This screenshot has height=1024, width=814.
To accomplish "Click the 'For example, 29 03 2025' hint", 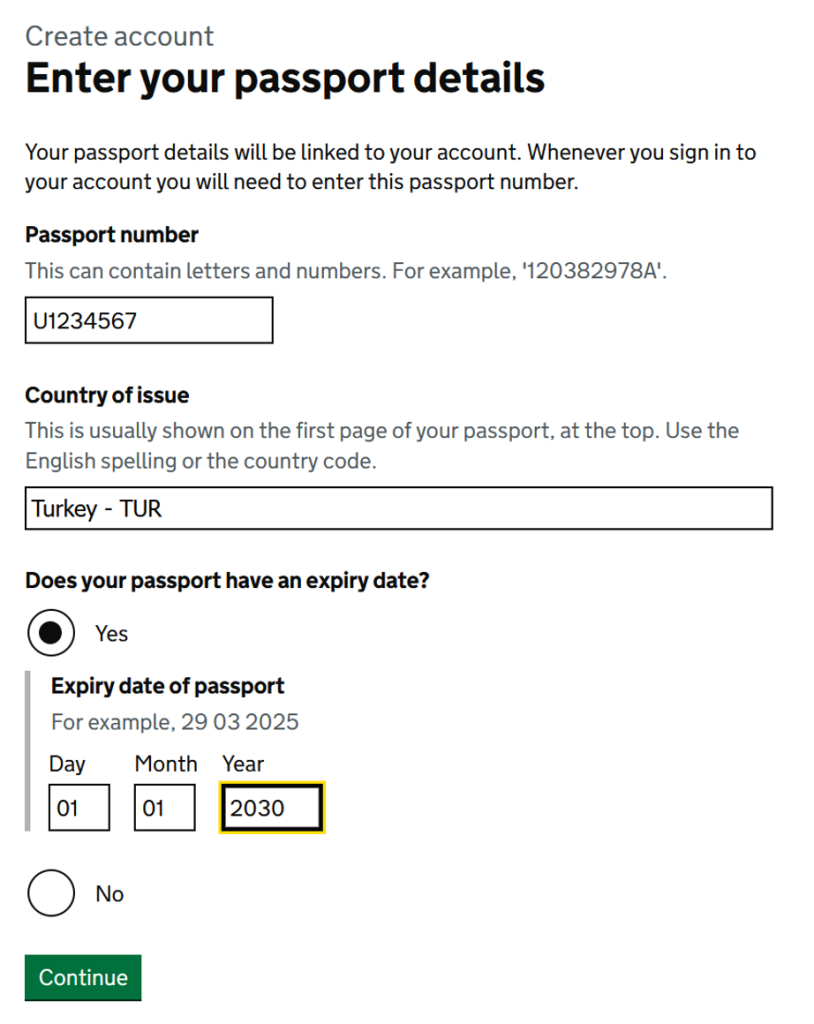I will [x=175, y=722].
